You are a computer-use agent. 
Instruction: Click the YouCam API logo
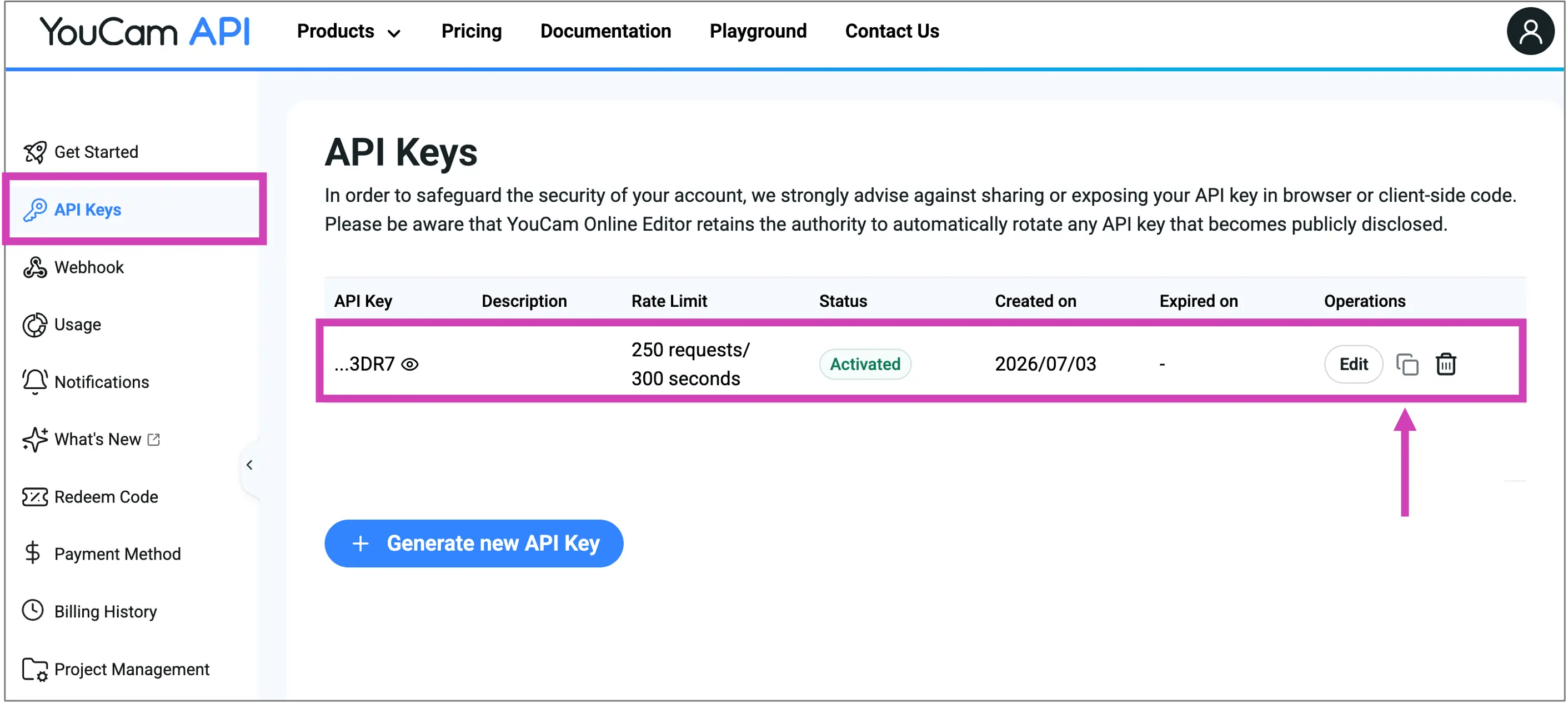(x=145, y=31)
